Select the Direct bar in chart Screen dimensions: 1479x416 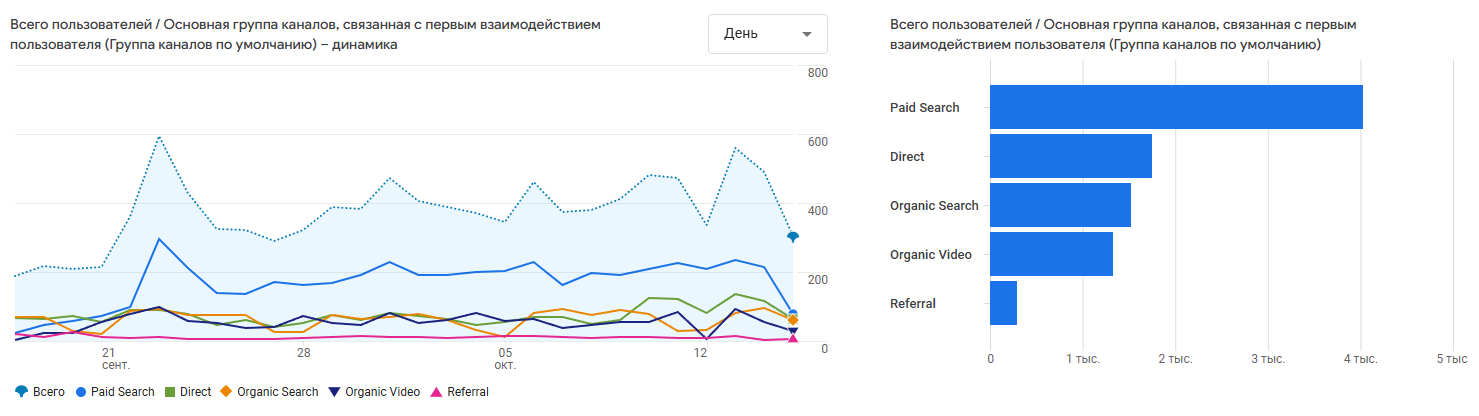(x=1070, y=156)
